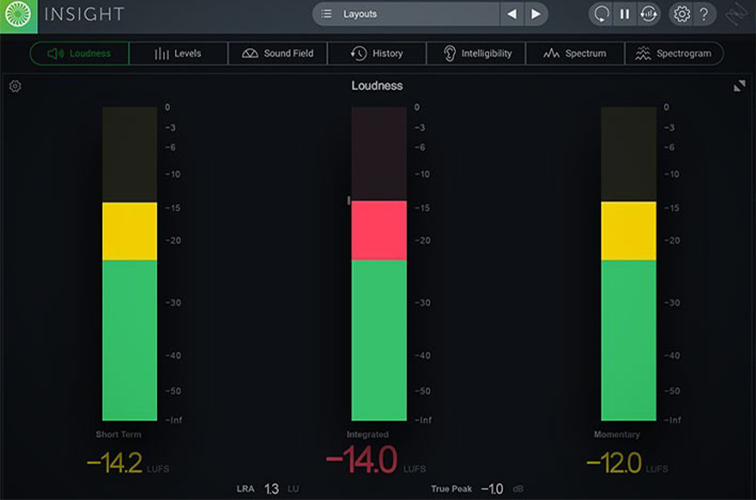Switch to the History tab
Image resolution: width=756 pixels, height=500 pixels.
coord(377,54)
